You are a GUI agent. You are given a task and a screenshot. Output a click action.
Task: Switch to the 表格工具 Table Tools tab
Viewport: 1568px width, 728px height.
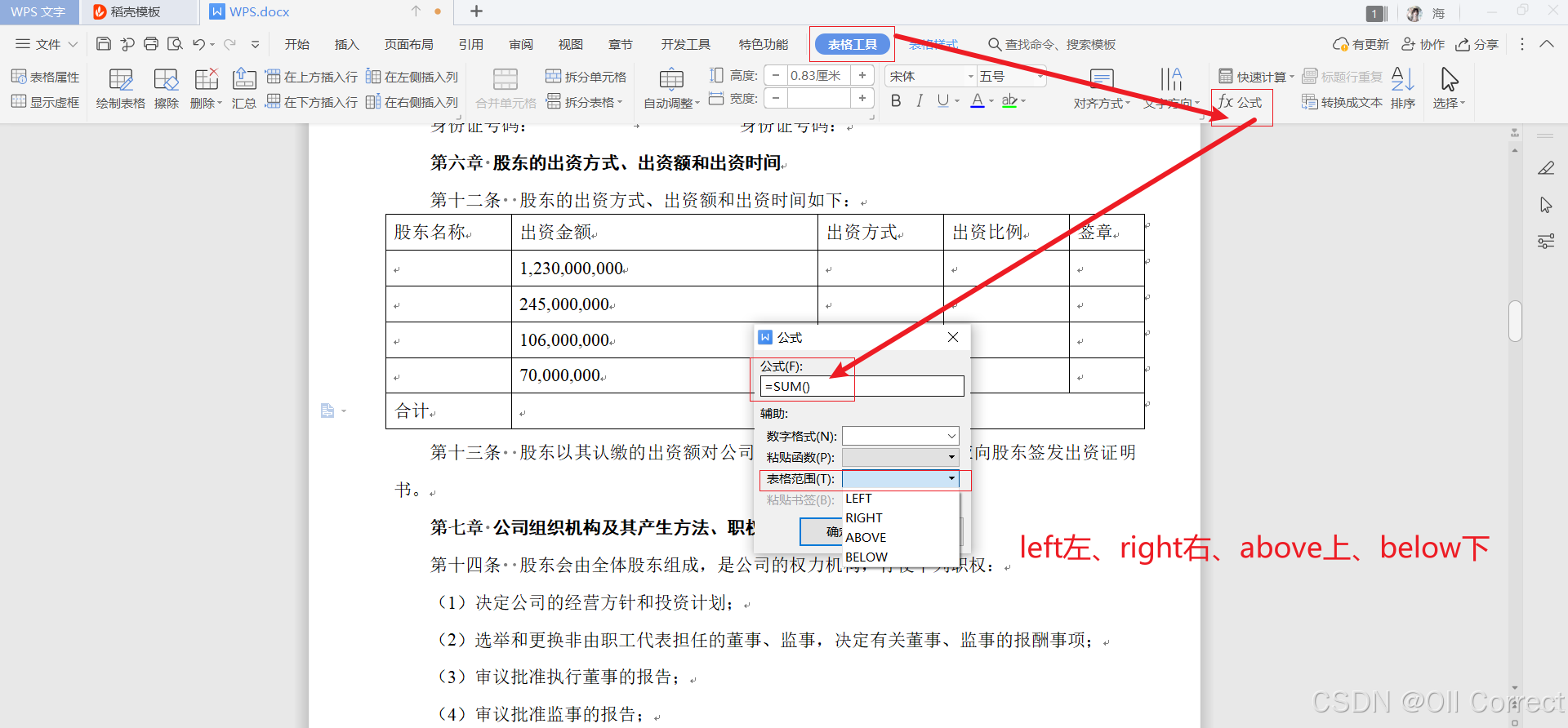[x=853, y=44]
